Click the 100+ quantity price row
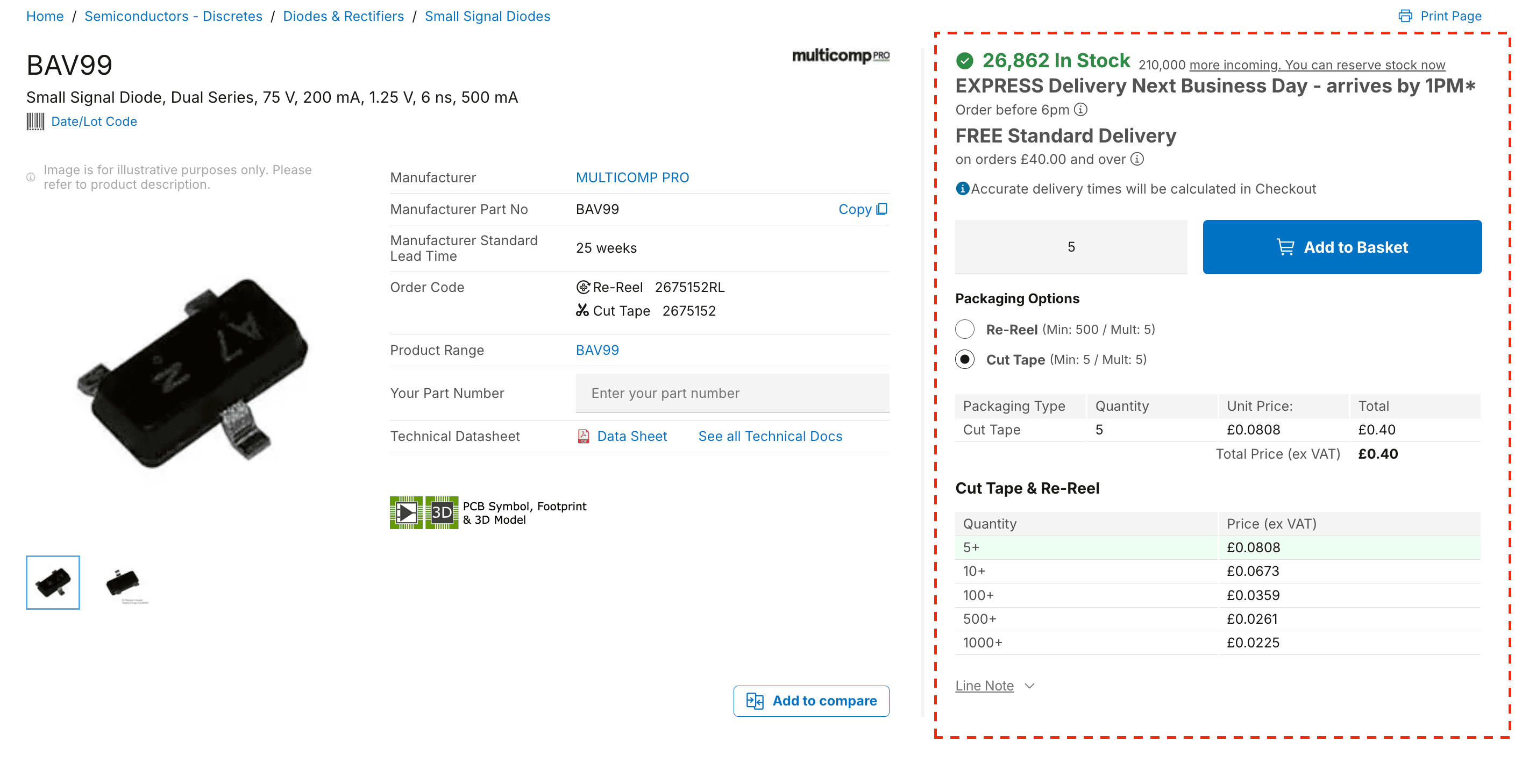 1218,596
